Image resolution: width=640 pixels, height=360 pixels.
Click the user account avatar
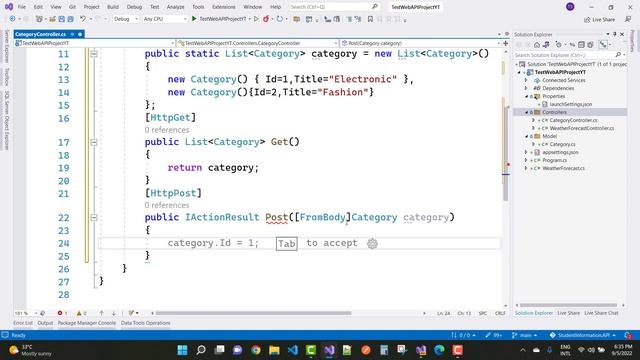[570, 7]
